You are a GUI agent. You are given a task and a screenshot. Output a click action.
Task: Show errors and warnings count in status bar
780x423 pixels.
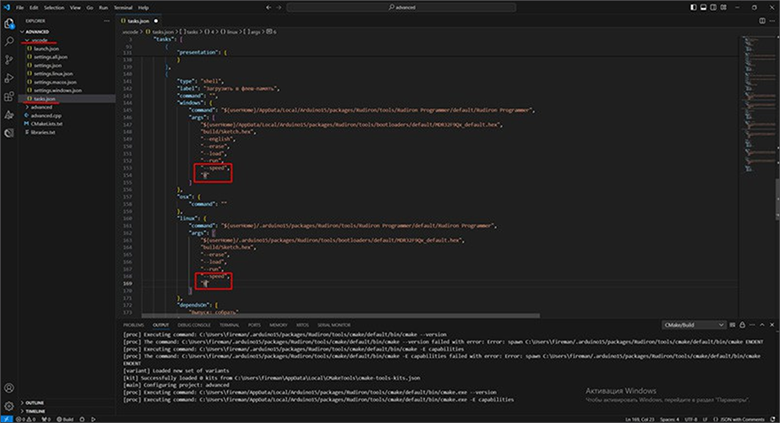pyautogui.click(x=26, y=419)
